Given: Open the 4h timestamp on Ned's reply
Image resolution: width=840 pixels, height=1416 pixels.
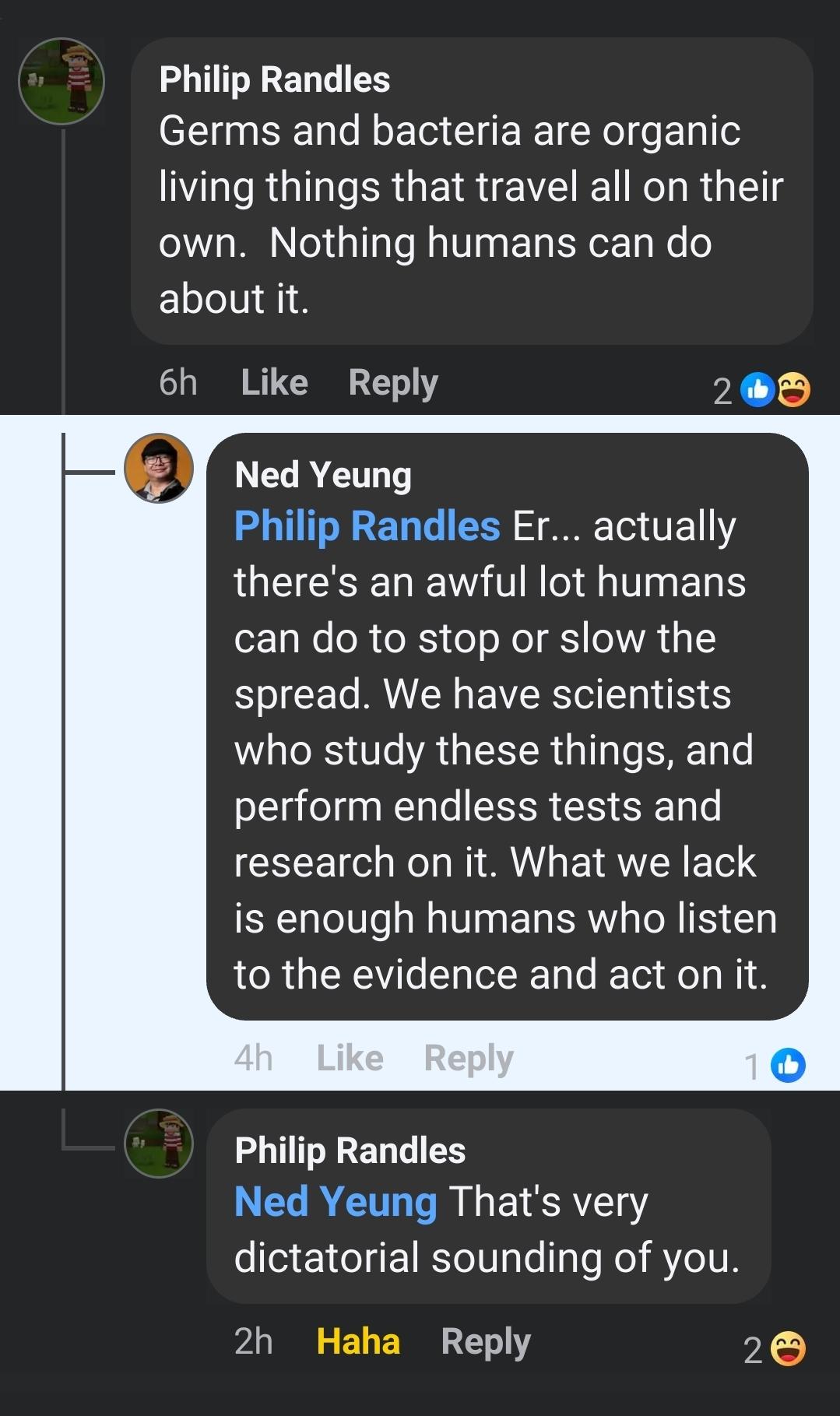Looking at the screenshot, I should [x=254, y=1058].
